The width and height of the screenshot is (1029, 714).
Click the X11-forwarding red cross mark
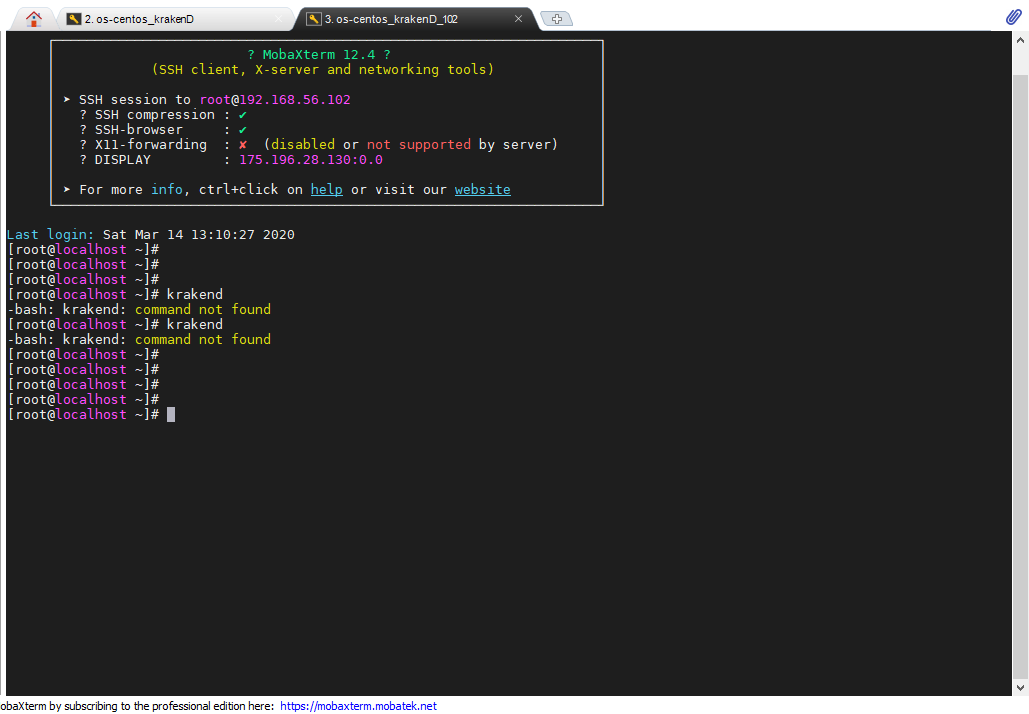tap(243, 145)
